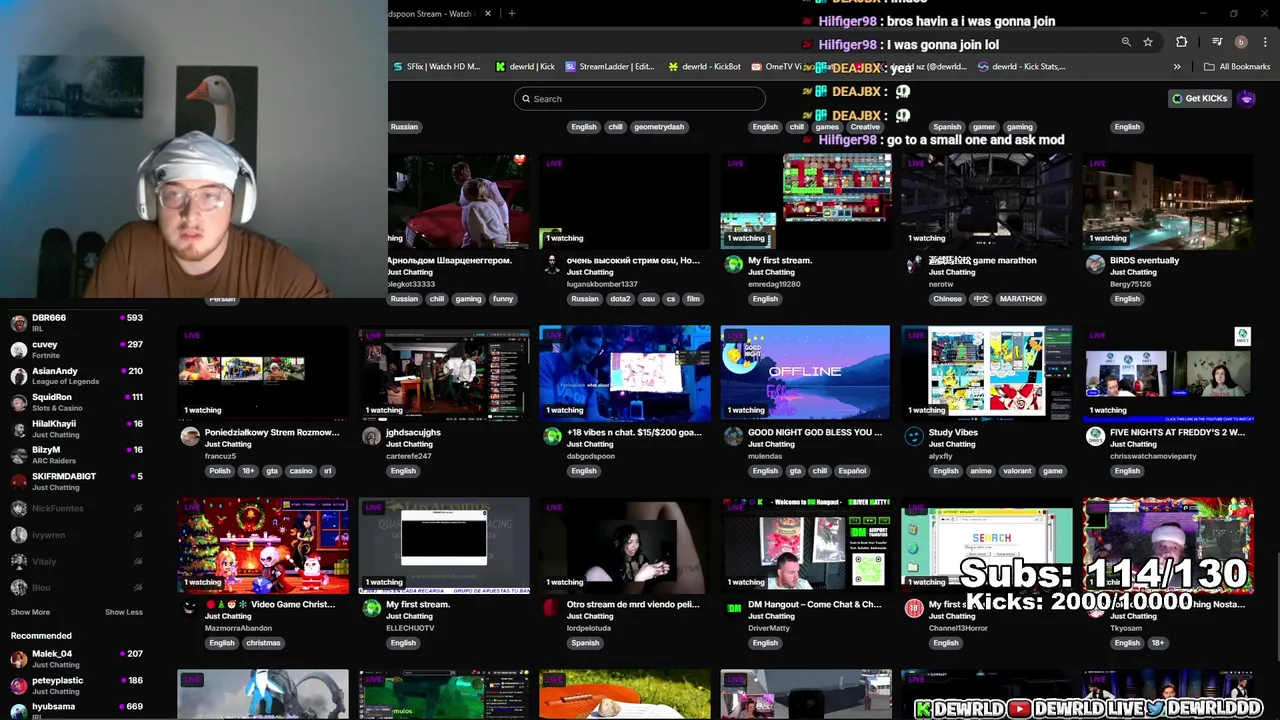Open cuvey avatar in sidebar
Image resolution: width=1280 pixels, height=720 pixels.
[x=18, y=350]
